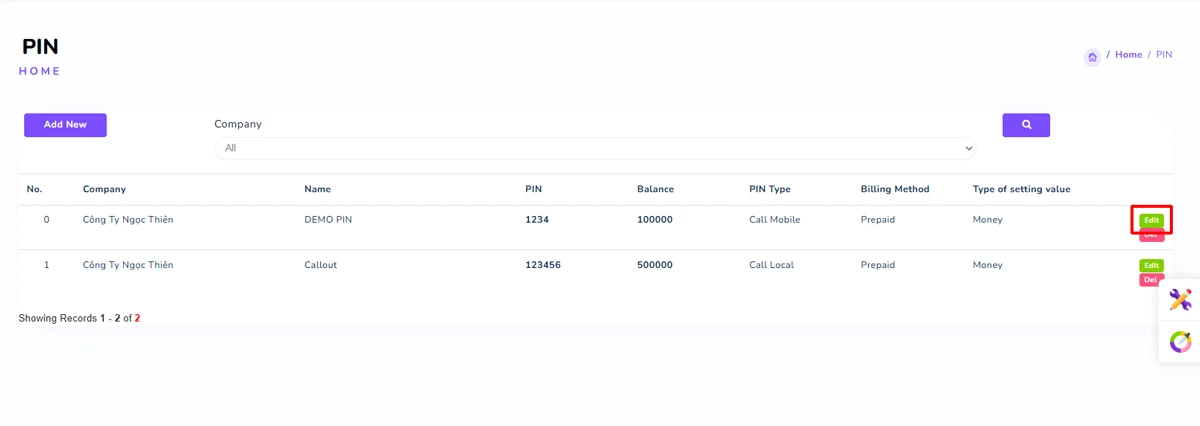This screenshot has height=426, width=1200.
Task: Delete the Callout PIN record
Action: (x=1151, y=280)
